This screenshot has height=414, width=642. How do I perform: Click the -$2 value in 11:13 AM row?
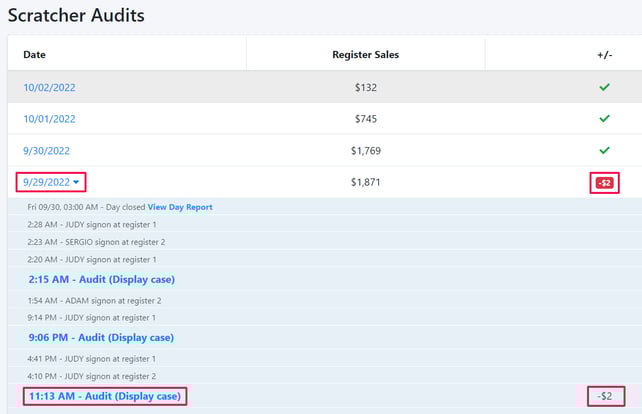click(x=604, y=396)
